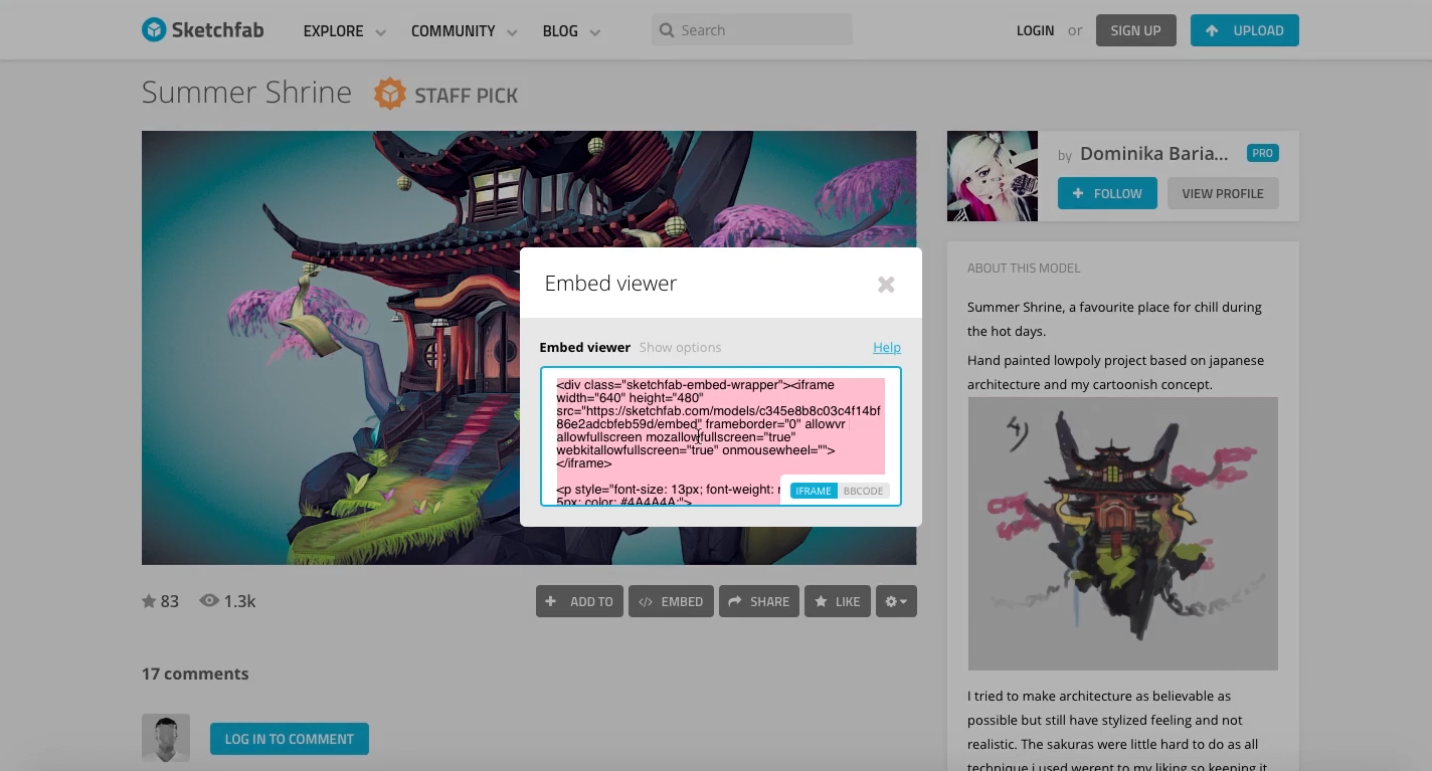Open the concept art sketch image

pos(1123,533)
